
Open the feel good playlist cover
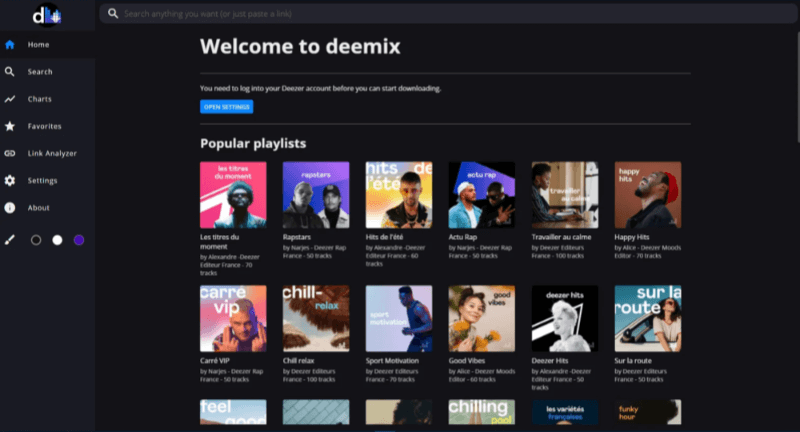233,412
